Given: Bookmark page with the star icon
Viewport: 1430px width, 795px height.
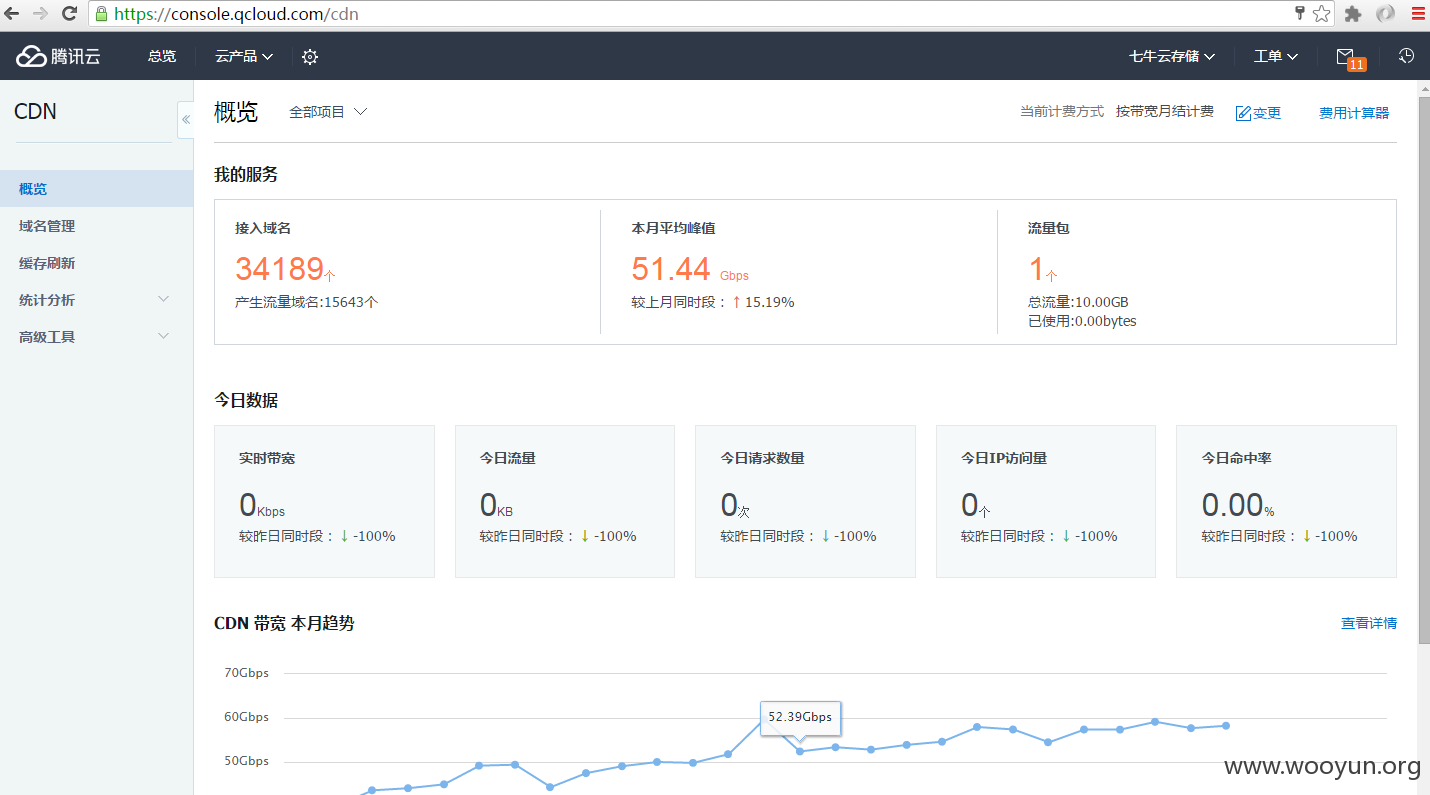Looking at the screenshot, I should 1321,14.
